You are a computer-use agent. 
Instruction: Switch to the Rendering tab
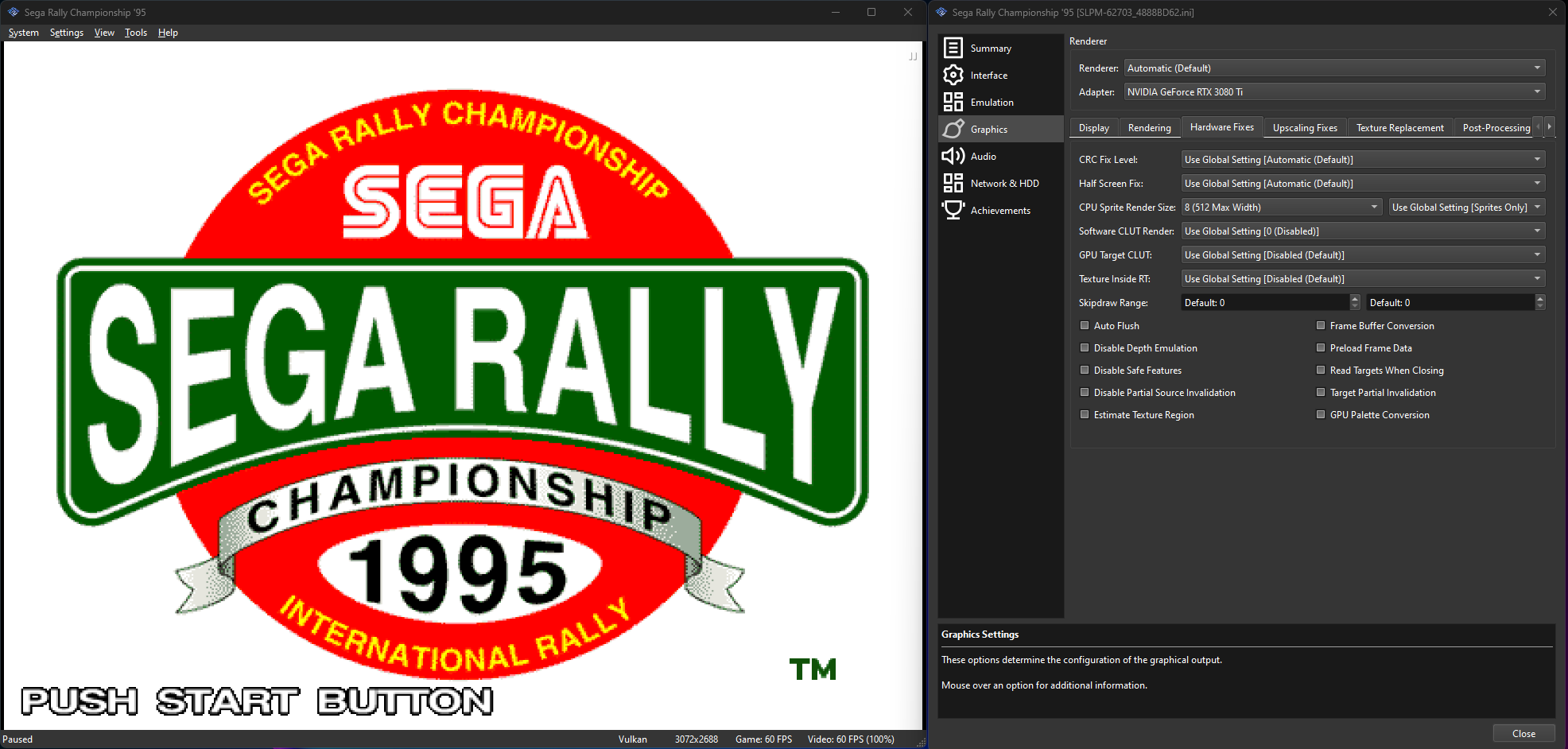[1150, 128]
